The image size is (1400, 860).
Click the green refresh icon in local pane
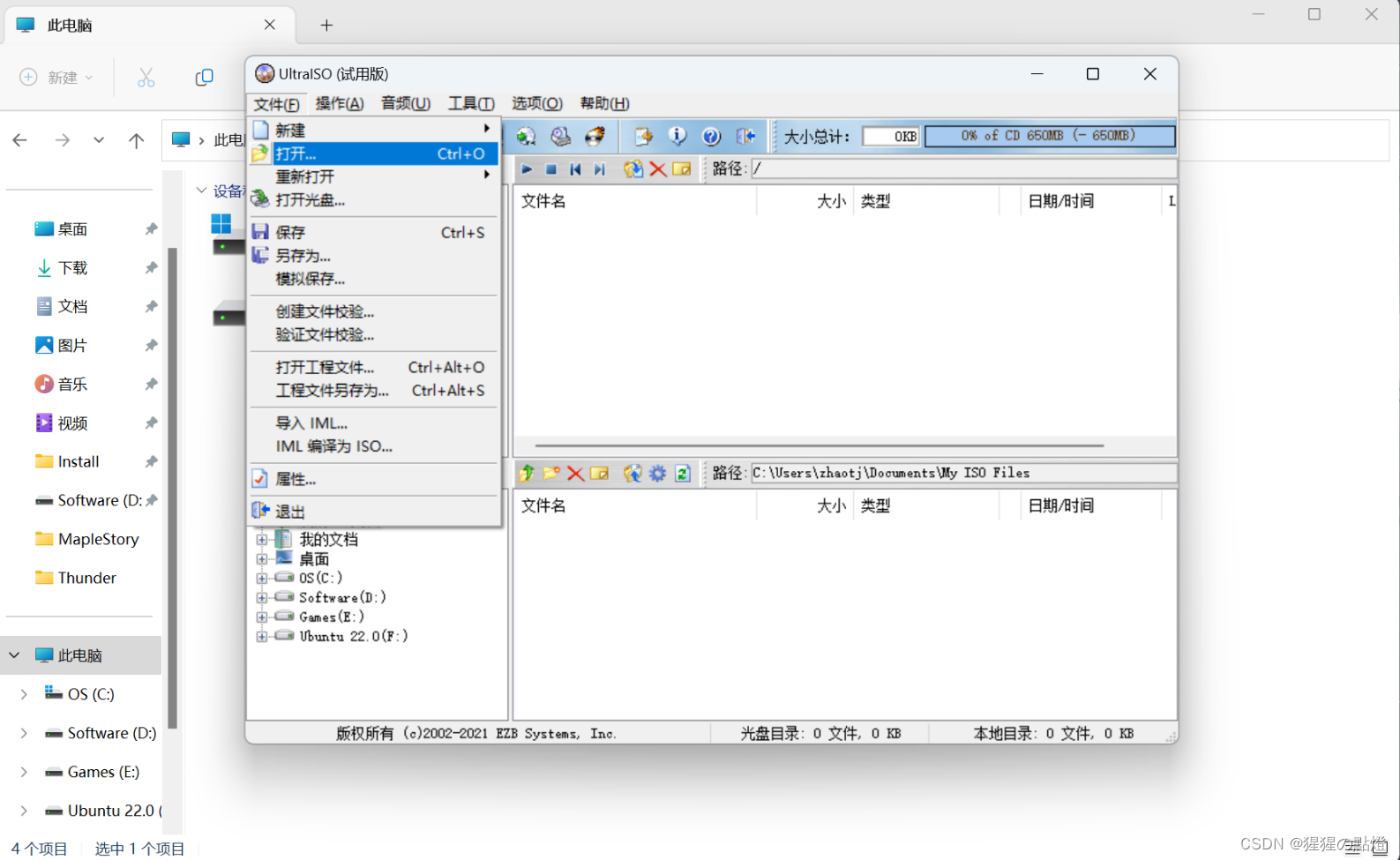(x=682, y=474)
